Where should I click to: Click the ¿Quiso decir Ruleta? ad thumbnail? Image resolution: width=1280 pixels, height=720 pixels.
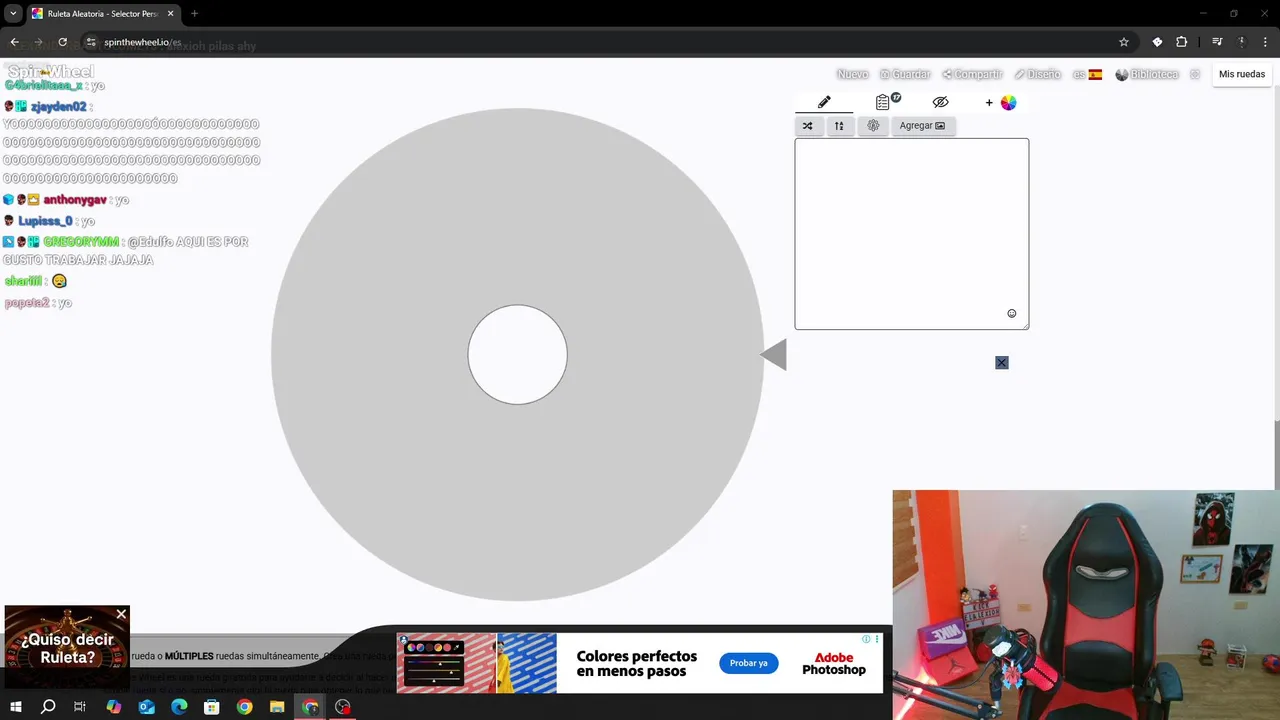point(67,647)
